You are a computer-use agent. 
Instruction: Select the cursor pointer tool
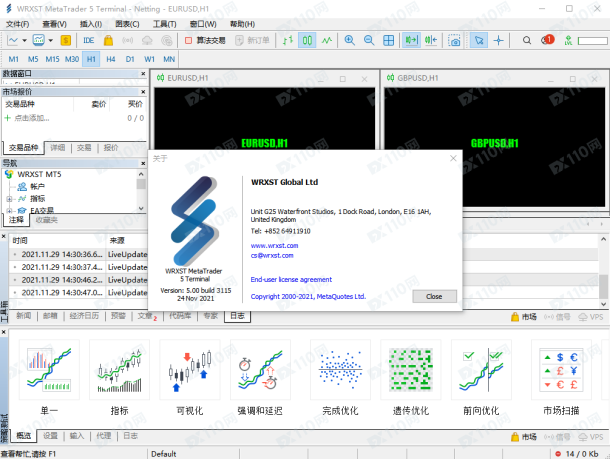[x=479, y=40]
